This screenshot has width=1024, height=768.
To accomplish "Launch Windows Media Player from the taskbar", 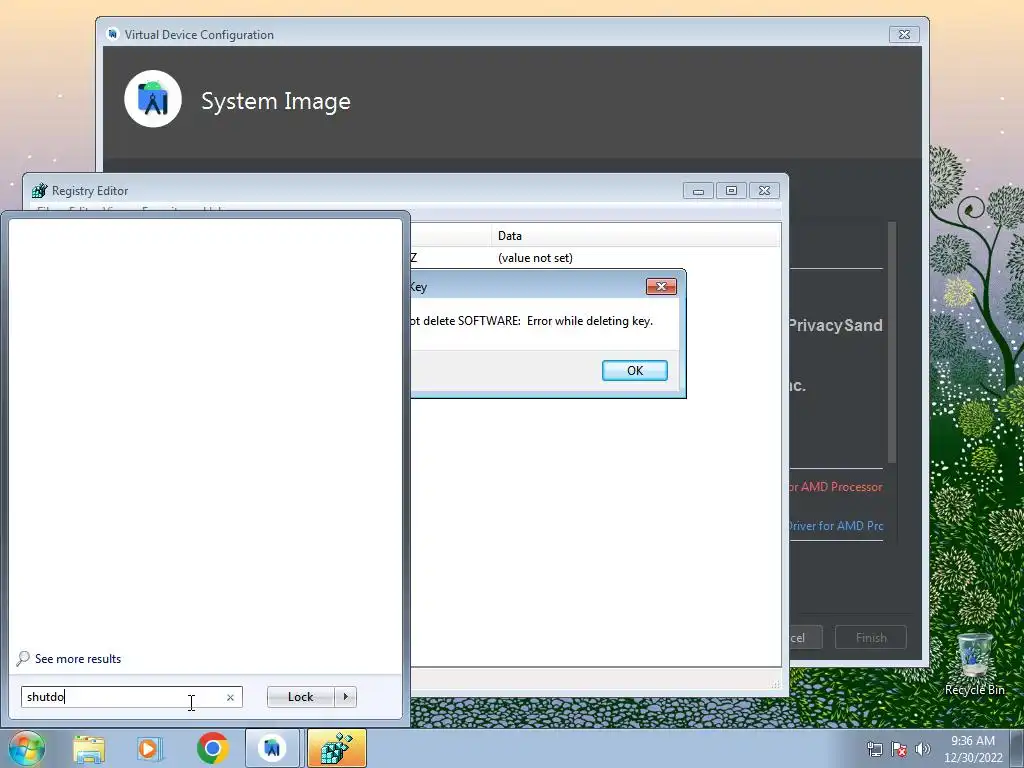I will 150,749.
